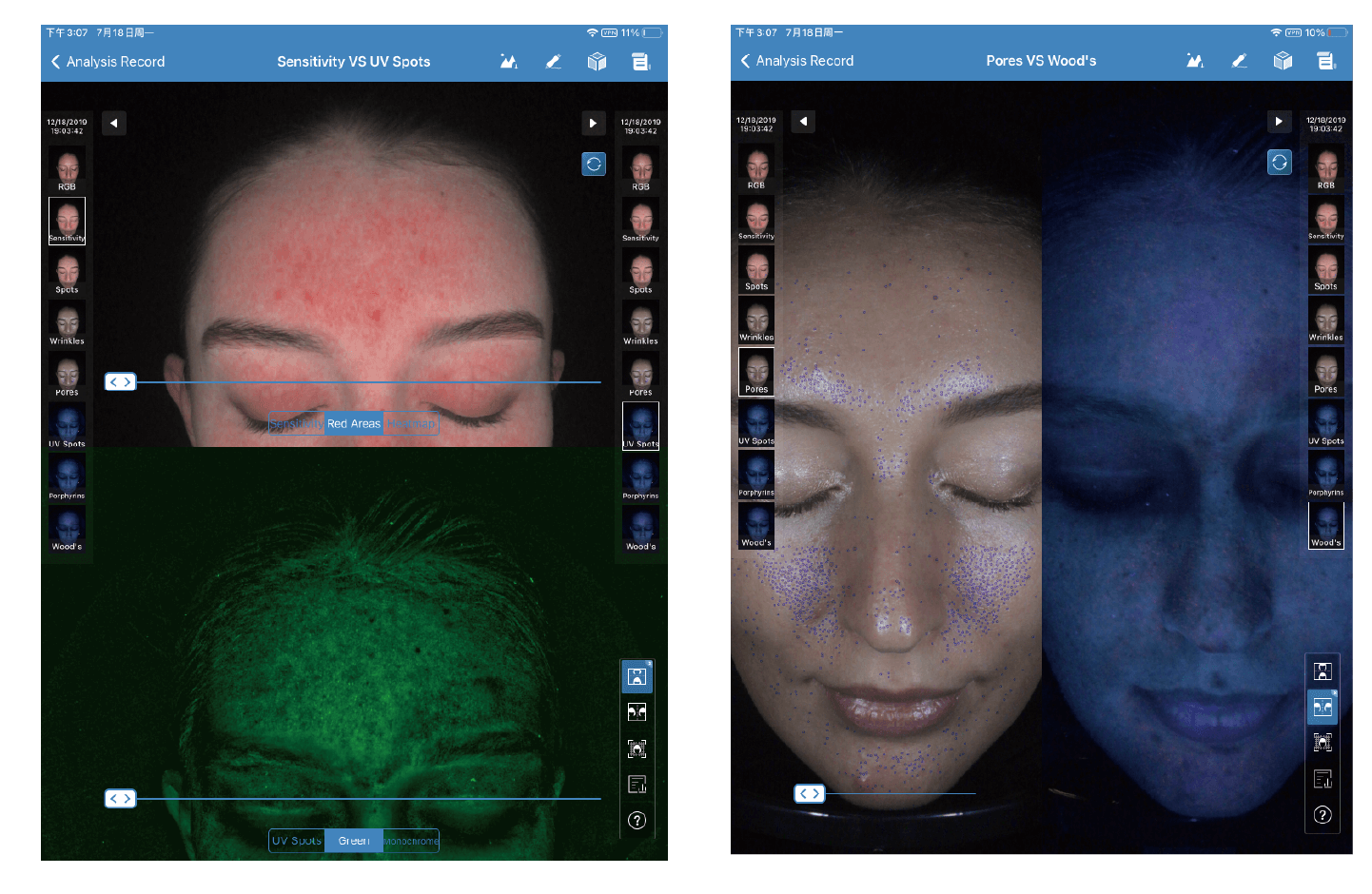The width and height of the screenshot is (1372, 894).
Task: Click the Help question-mark icon
Action: [637, 820]
